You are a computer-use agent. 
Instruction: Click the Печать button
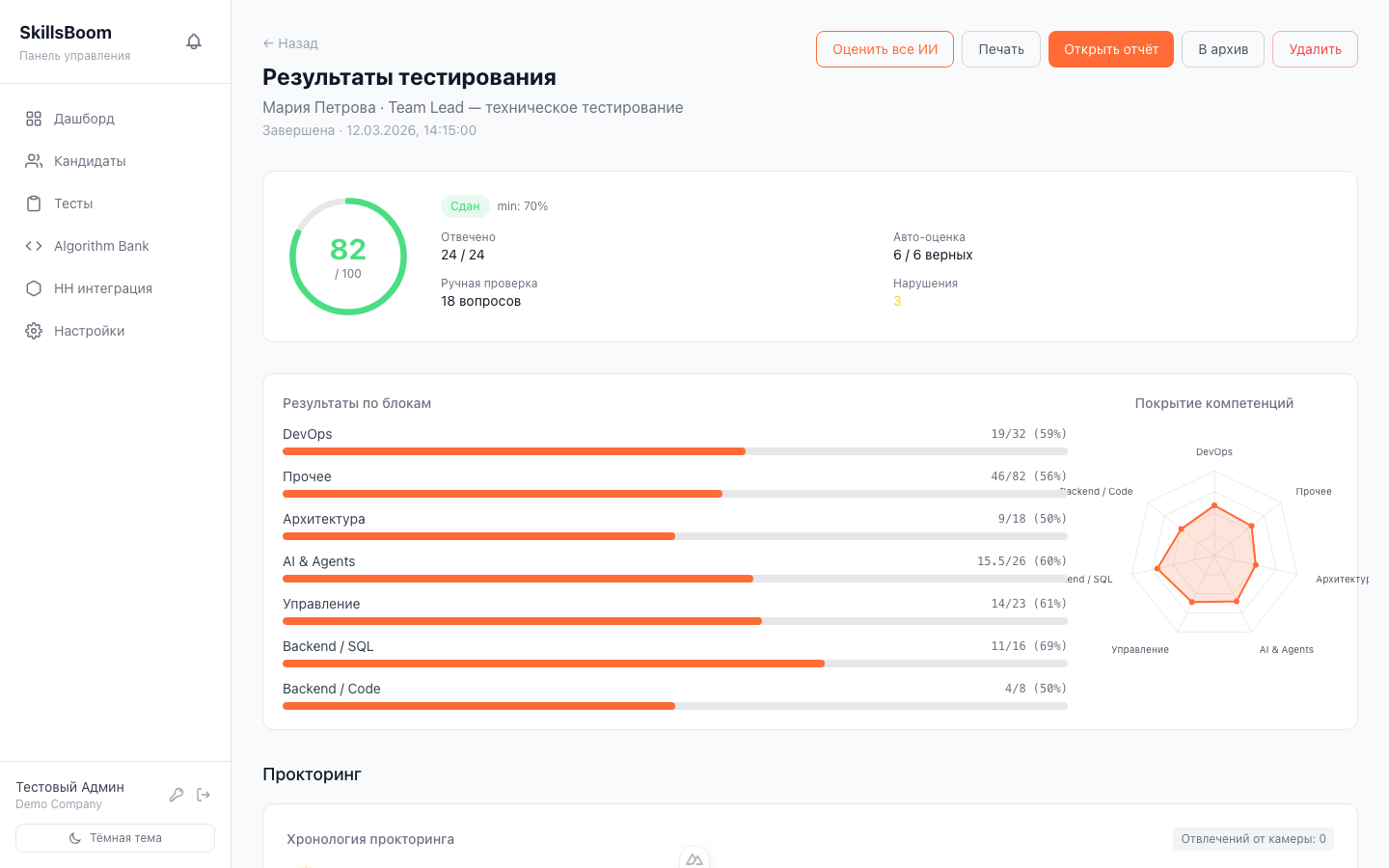click(x=1001, y=49)
